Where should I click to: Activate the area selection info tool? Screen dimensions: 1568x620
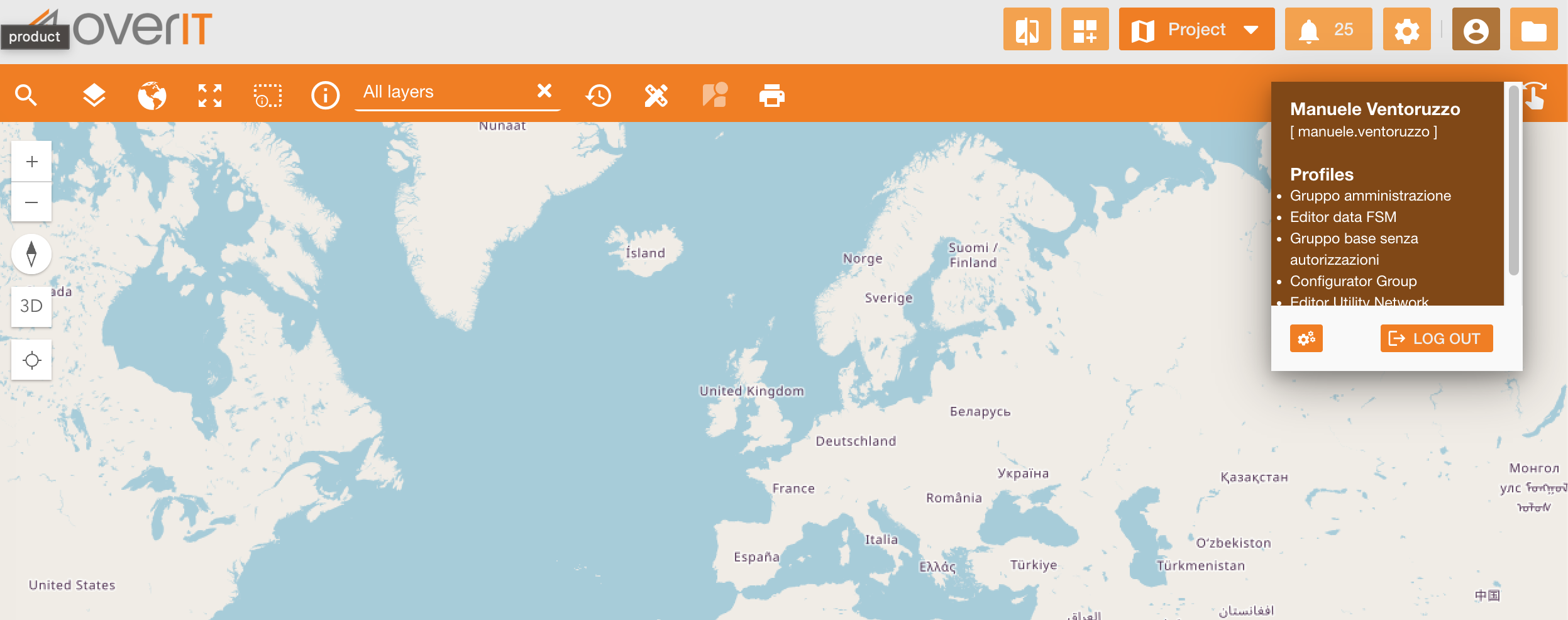click(268, 96)
